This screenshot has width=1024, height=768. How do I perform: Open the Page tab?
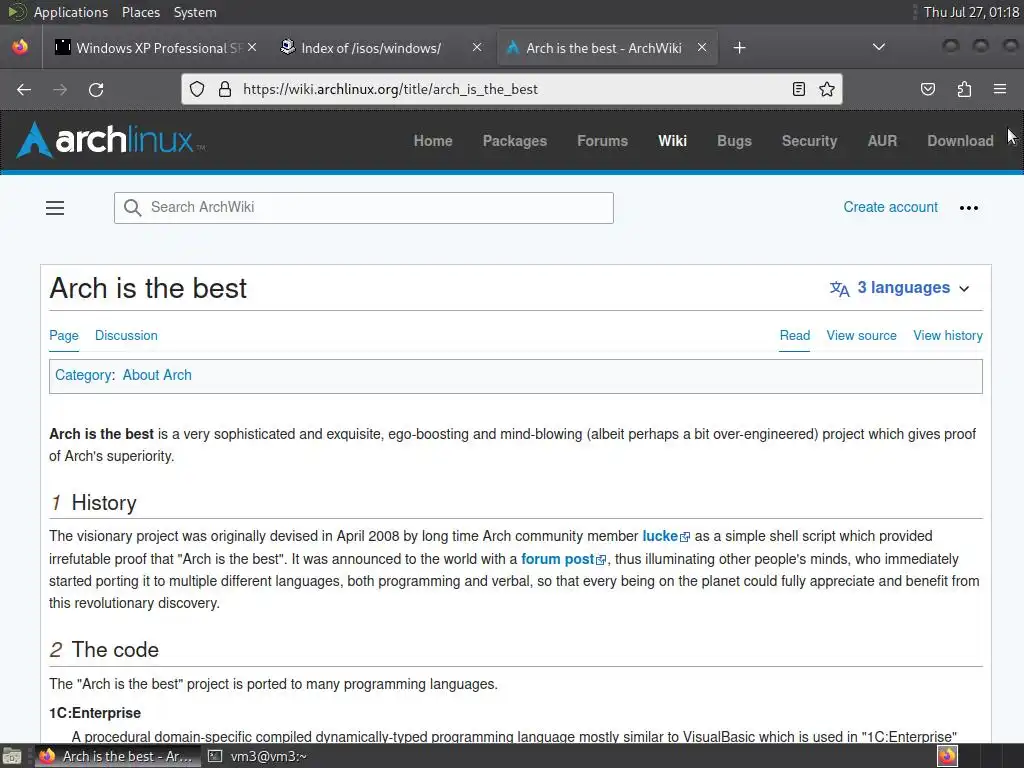pos(64,336)
